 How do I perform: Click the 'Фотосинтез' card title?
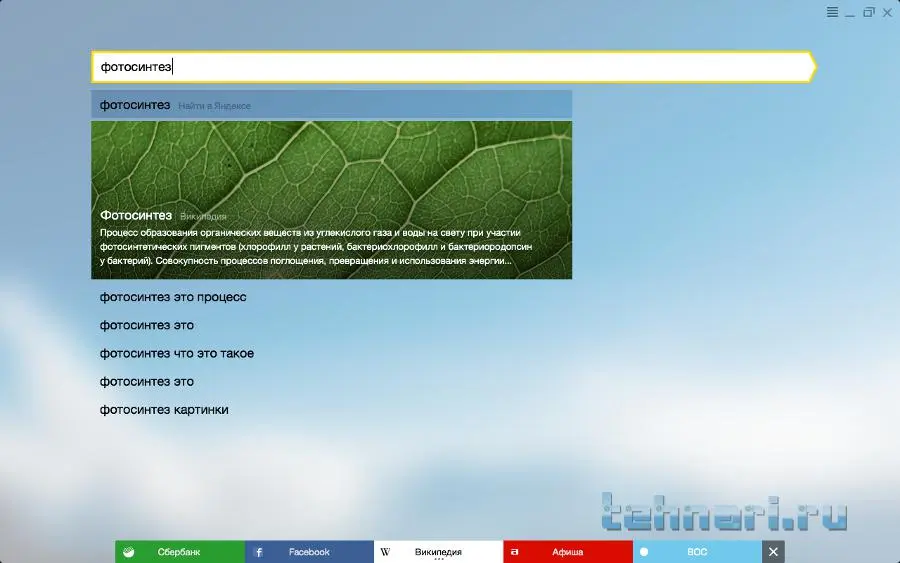coord(136,215)
